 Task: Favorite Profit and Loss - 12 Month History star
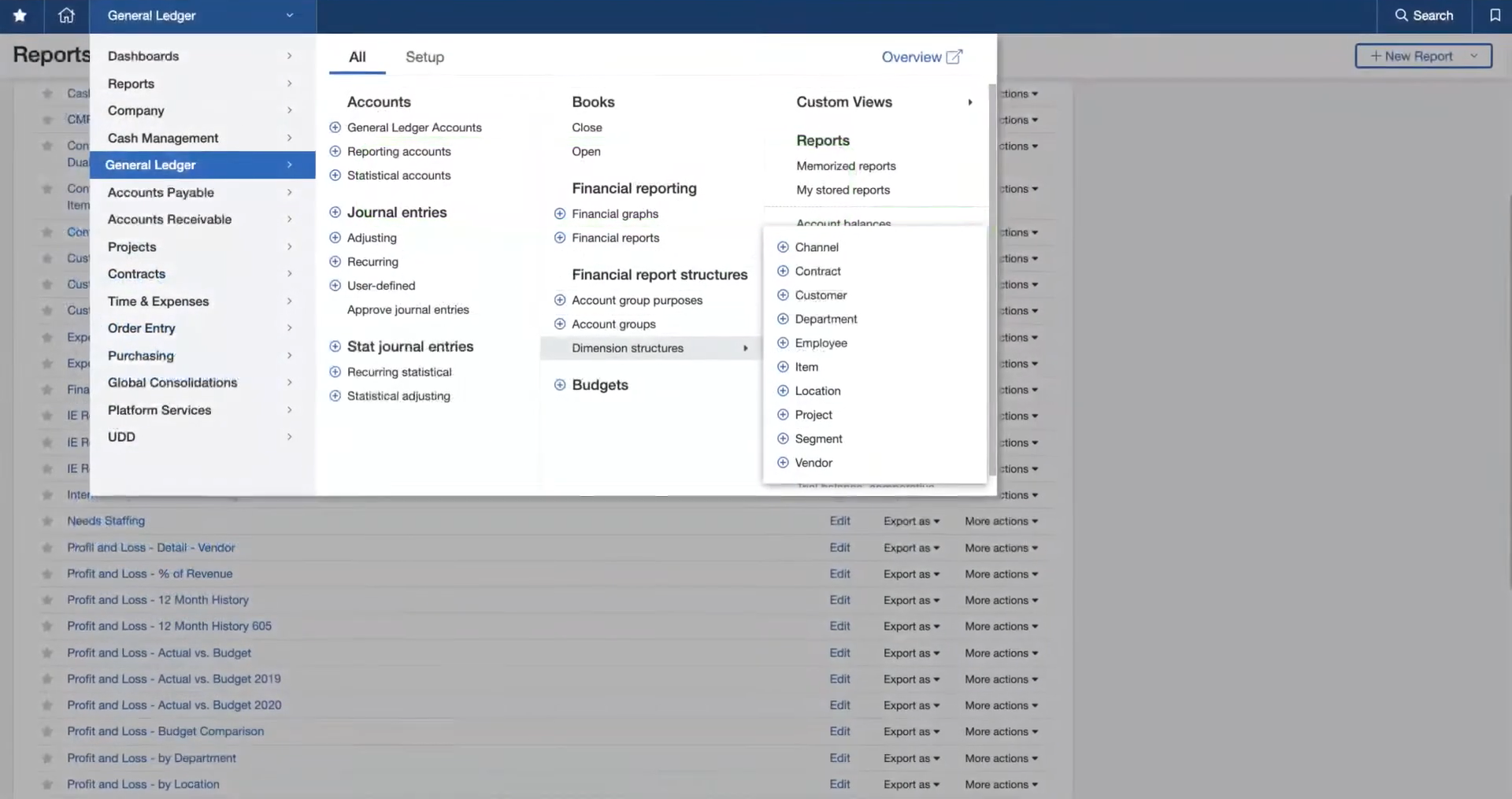tap(47, 600)
